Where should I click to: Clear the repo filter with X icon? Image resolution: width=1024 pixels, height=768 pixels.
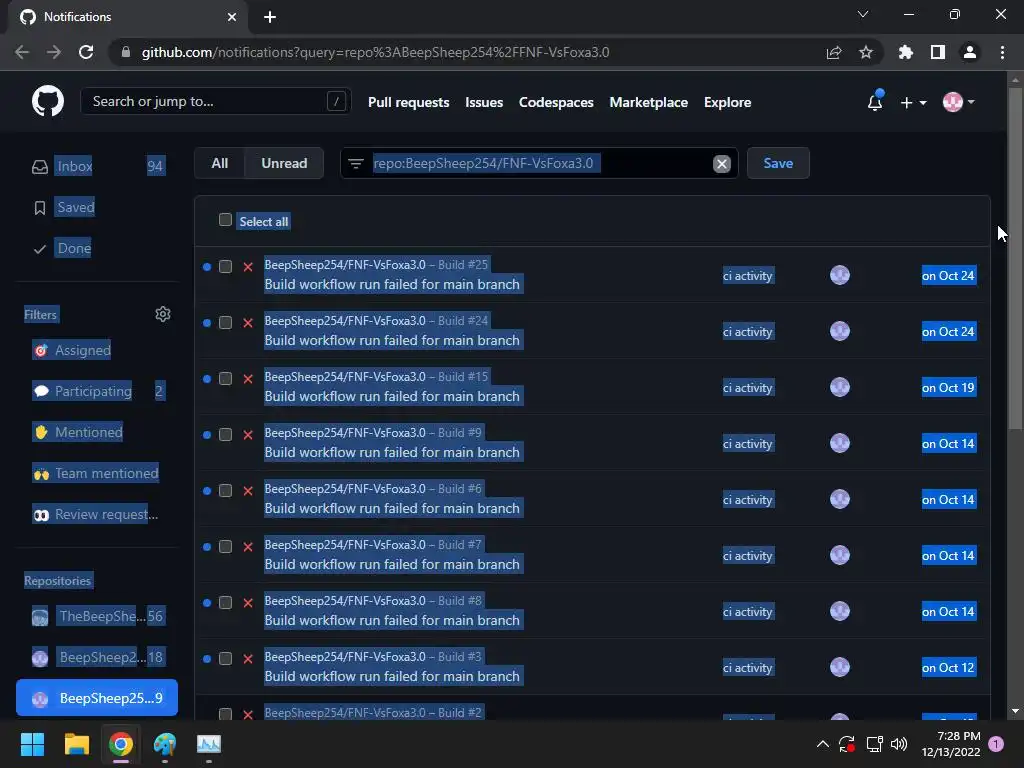pos(721,164)
